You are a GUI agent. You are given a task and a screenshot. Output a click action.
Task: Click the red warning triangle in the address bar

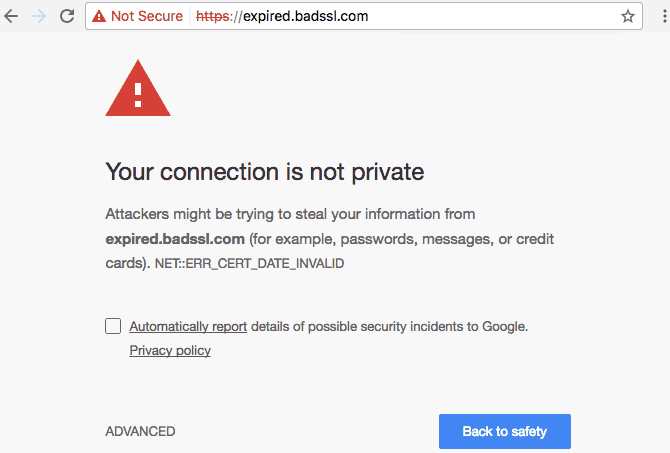click(100, 16)
